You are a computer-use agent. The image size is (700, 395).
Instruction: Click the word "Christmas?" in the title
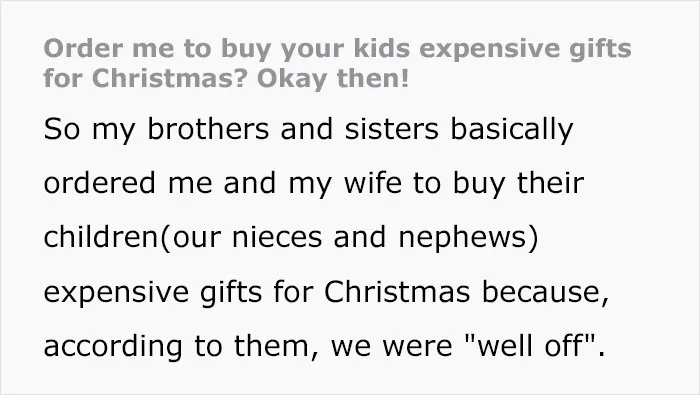169,79
